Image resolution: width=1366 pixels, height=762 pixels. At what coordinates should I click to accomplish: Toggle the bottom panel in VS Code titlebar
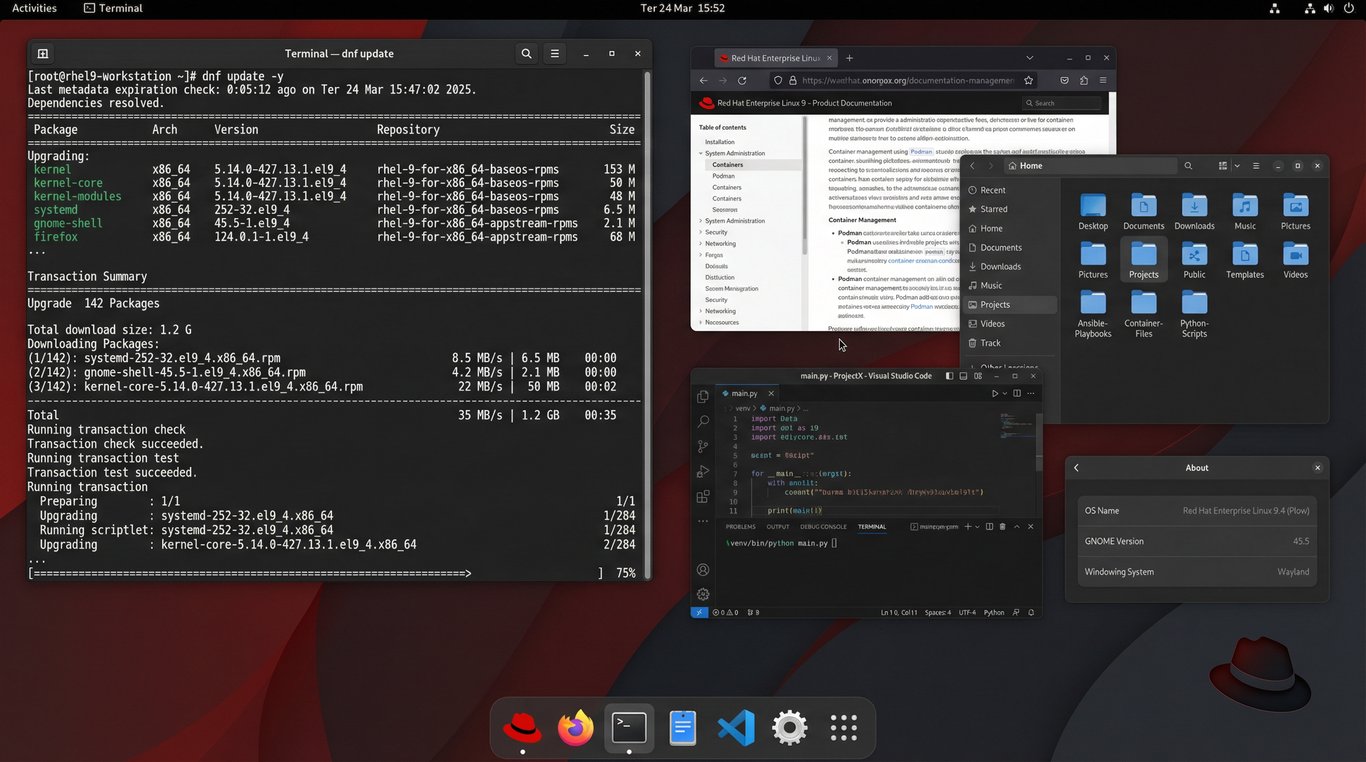click(x=963, y=375)
